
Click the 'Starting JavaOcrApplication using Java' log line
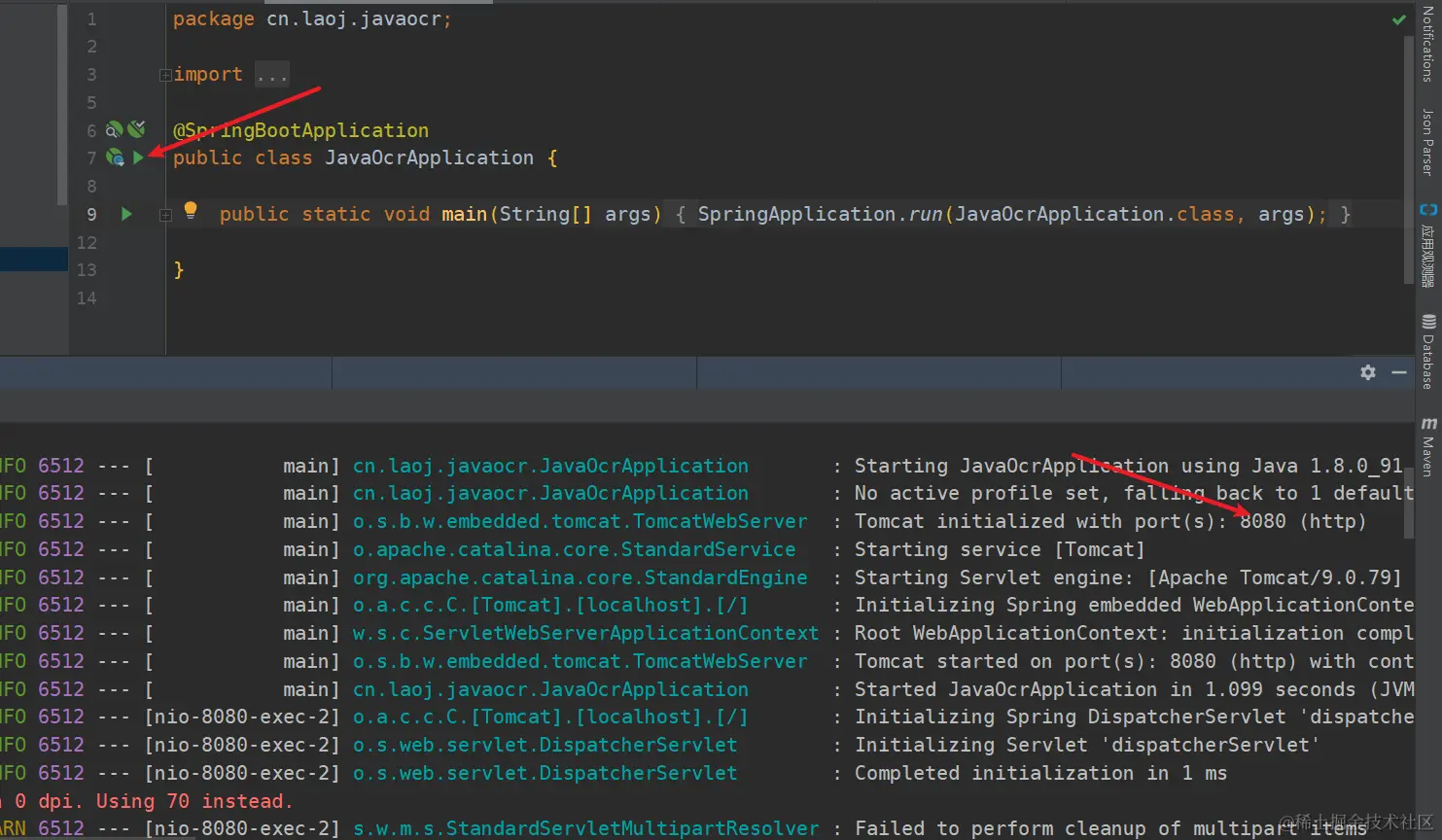click(1129, 466)
